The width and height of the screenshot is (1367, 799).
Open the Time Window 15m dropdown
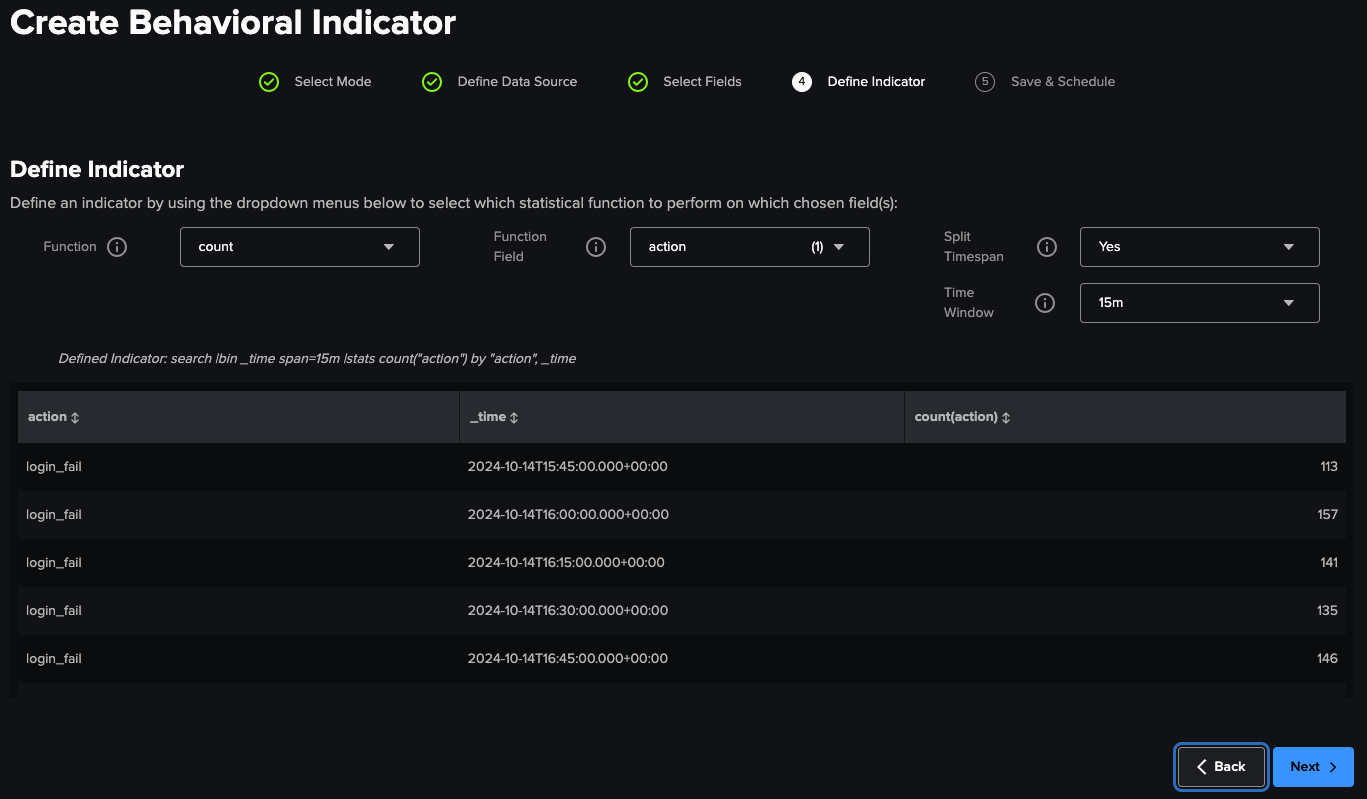coord(1199,303)
